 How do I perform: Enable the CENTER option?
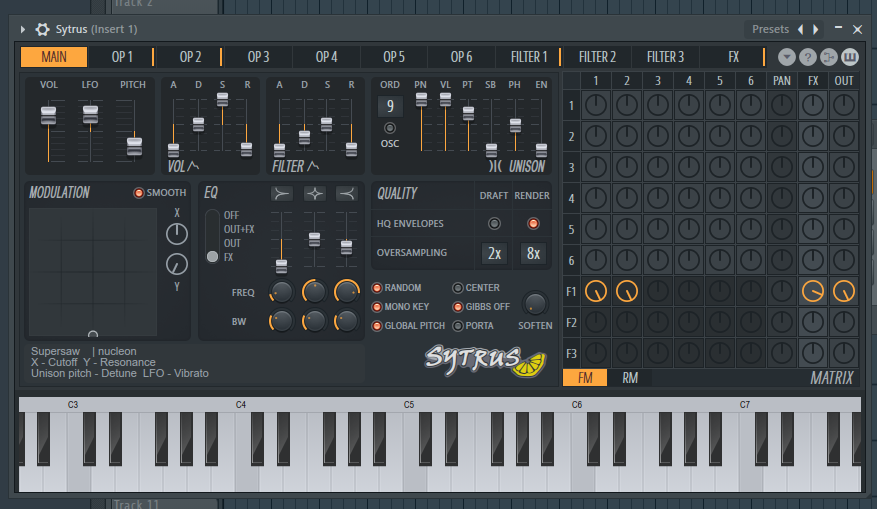pos(458,288)
